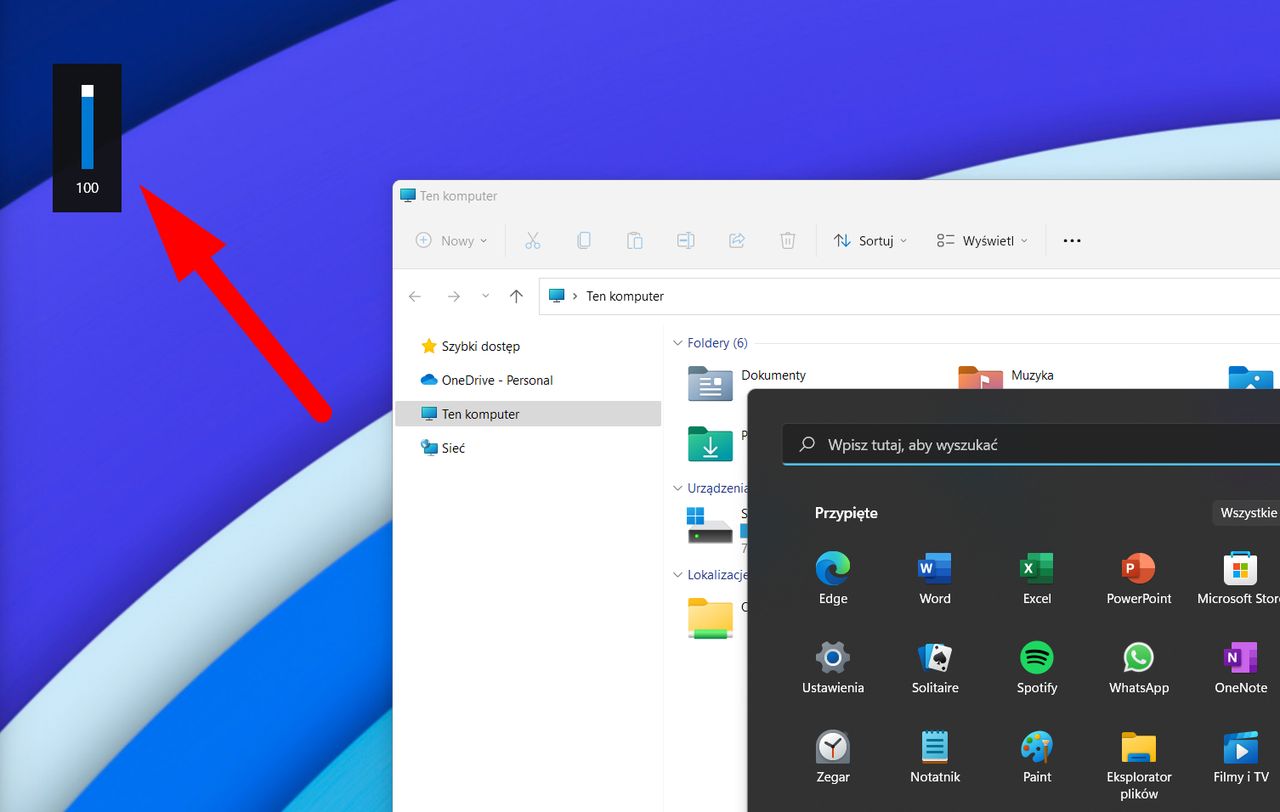This screenshot has height=812, width=1280.
Task: Open the Sortuj sort dropdown
Action: pos(870,241)
